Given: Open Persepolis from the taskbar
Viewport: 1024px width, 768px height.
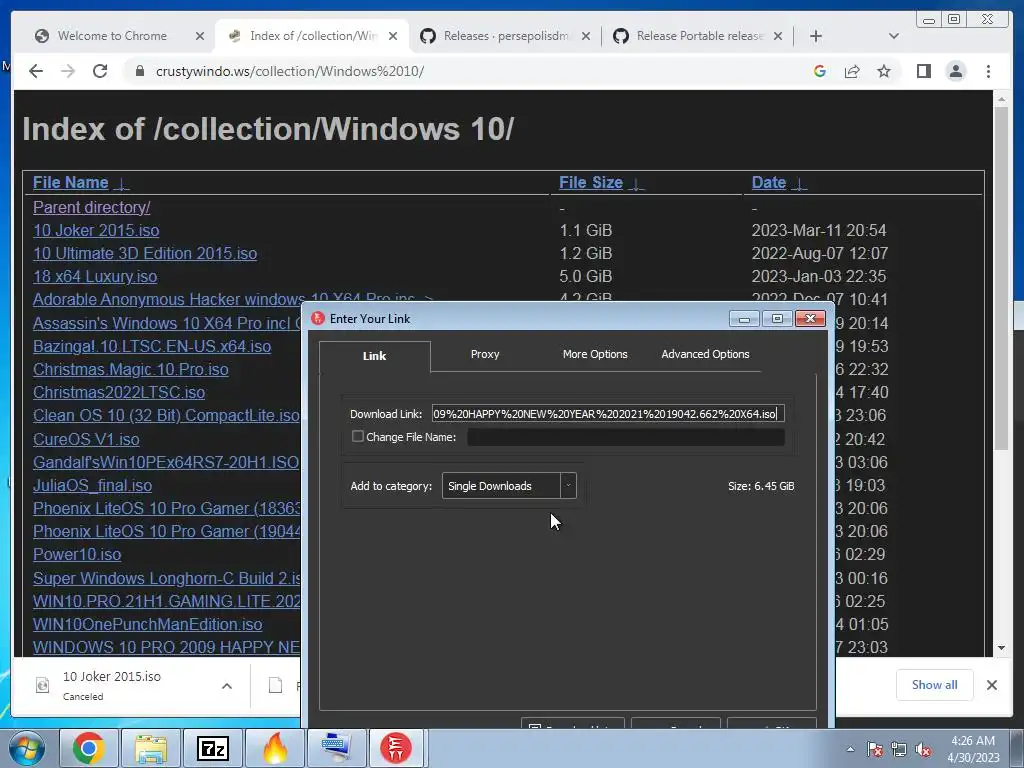Looking at the screenshot, I should 396,748.
